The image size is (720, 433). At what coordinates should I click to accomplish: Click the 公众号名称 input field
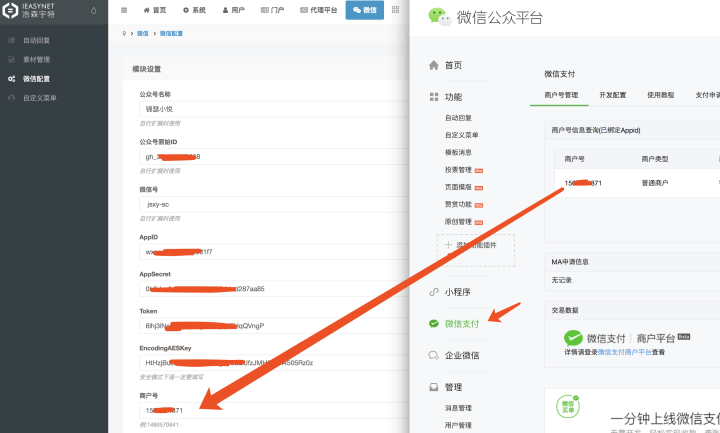[x=274, y=109]
